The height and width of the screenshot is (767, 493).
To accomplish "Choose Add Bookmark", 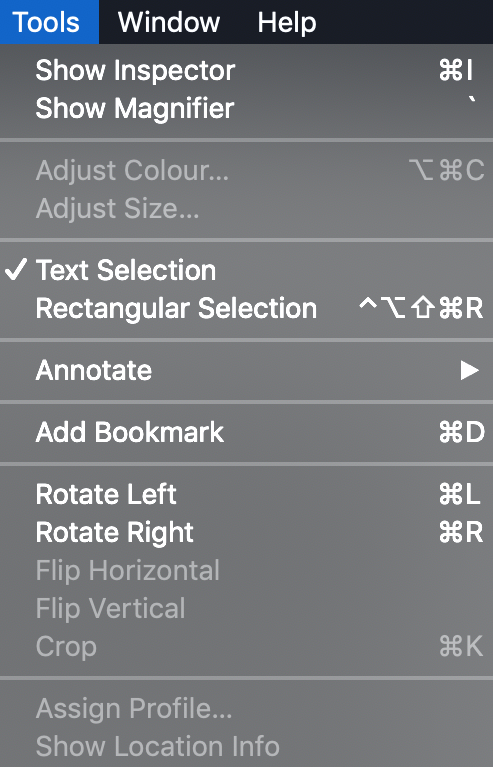I will tap(246, 432).
